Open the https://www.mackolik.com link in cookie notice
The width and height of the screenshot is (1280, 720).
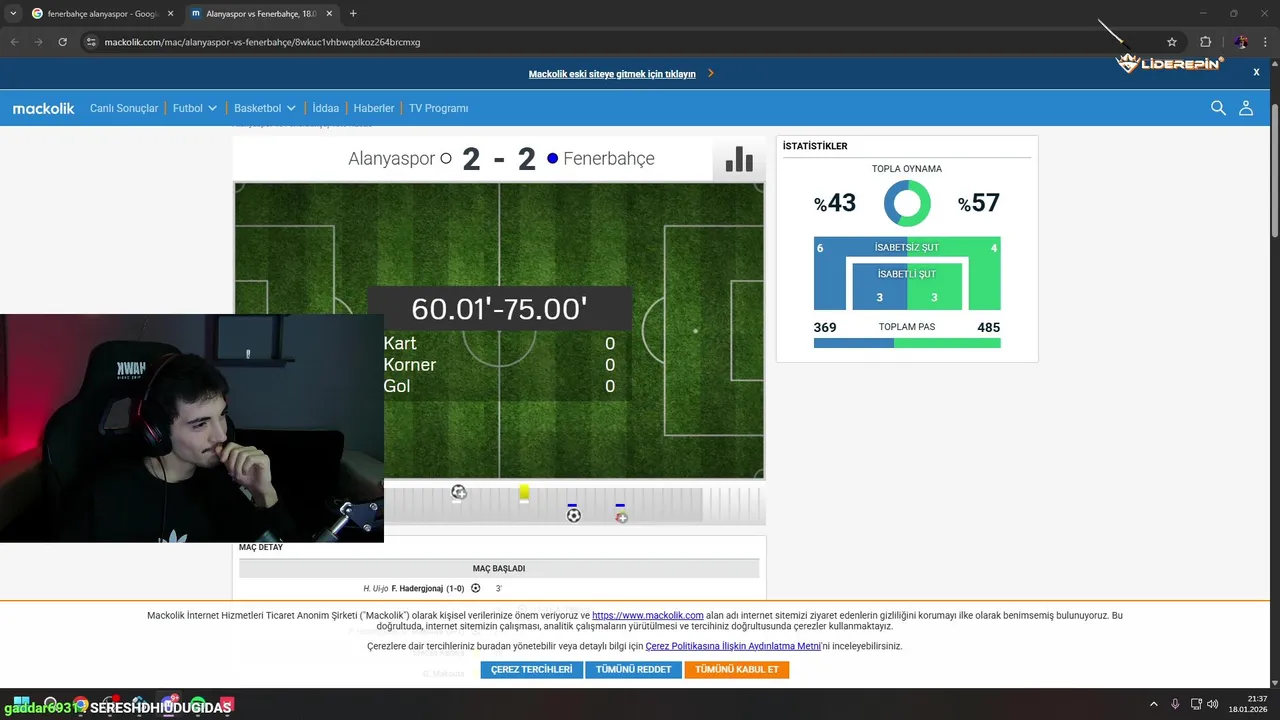[648, 616]
